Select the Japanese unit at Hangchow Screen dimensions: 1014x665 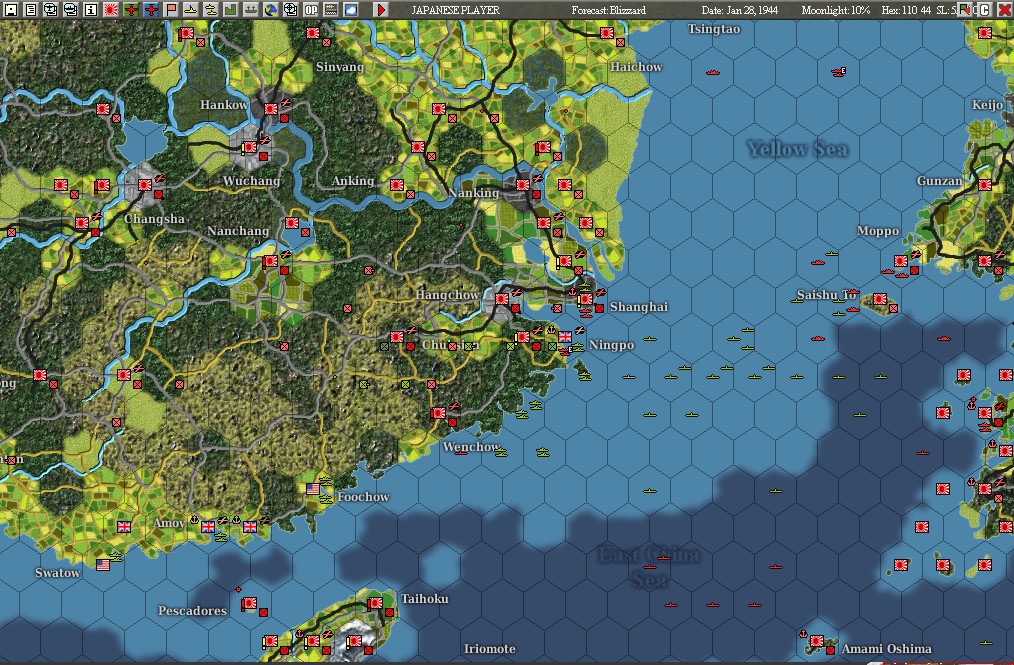click(x=502, y=299)
